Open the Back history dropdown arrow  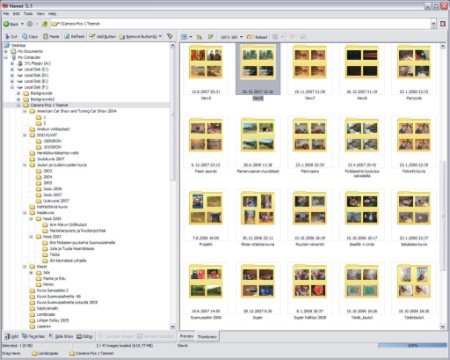(22, 24)
